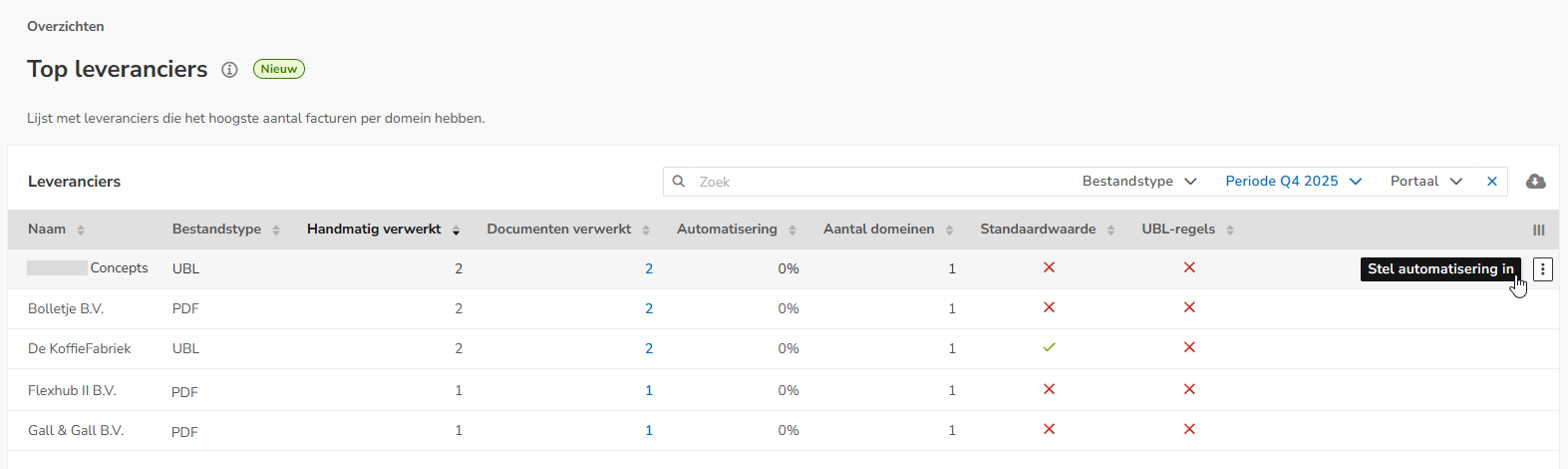This screenshot has width=1568, height=469.
Task: Click red X under UBL-regels for Bolletje B.V.
Action: [1189, 308]
